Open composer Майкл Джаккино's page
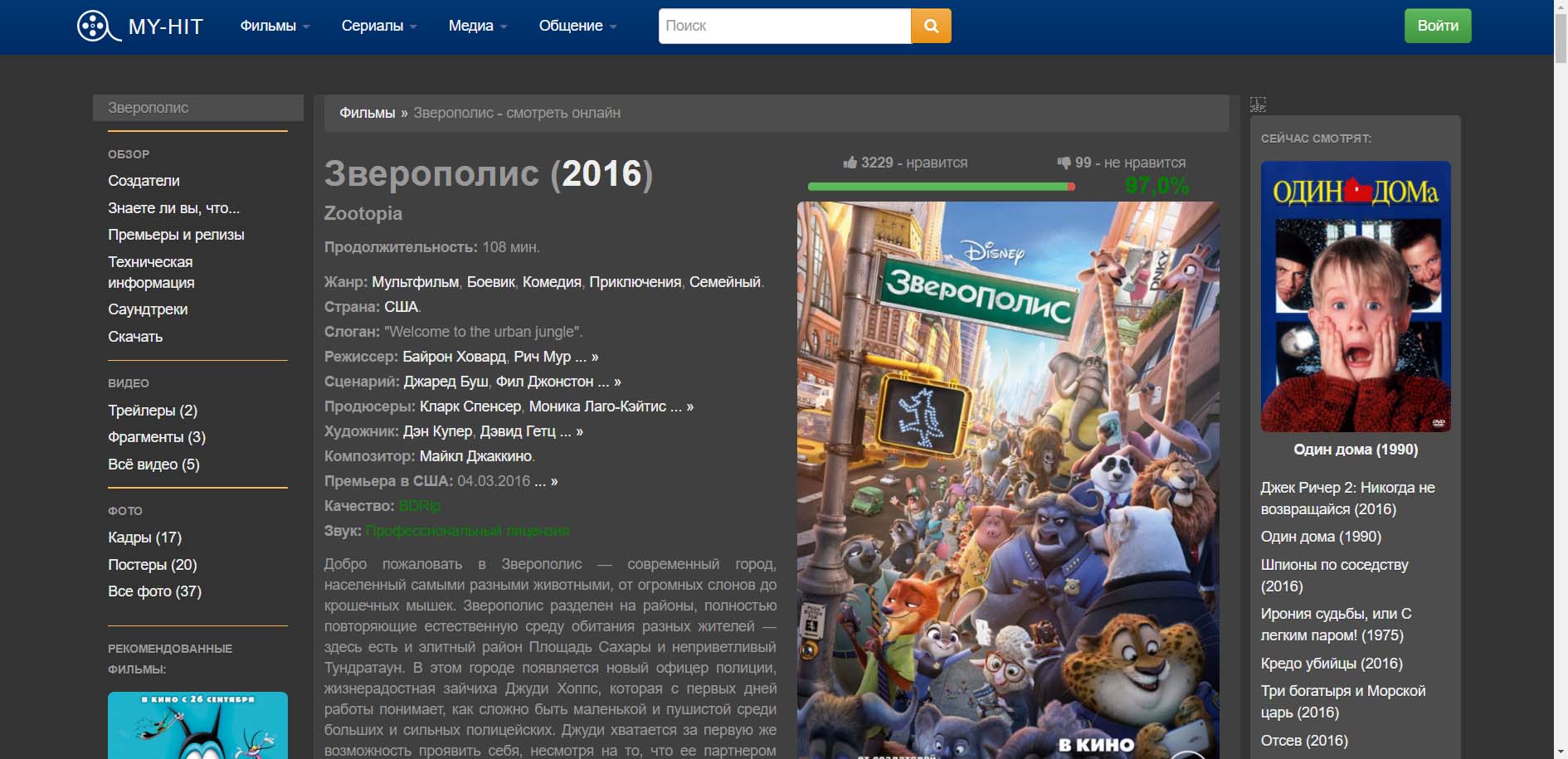The width and height of the screenshot is (1568, 759). [x=475, y=456]
